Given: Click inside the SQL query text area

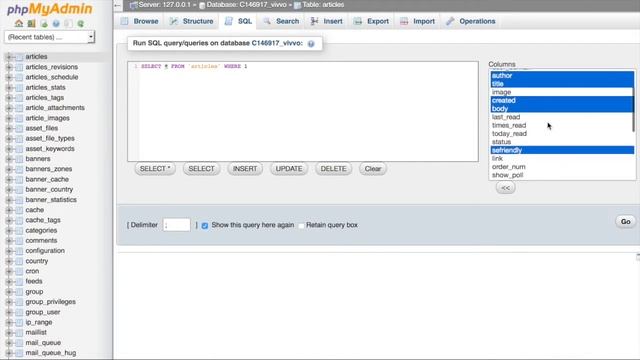Looking at the screenshot, I should (303, 111).
